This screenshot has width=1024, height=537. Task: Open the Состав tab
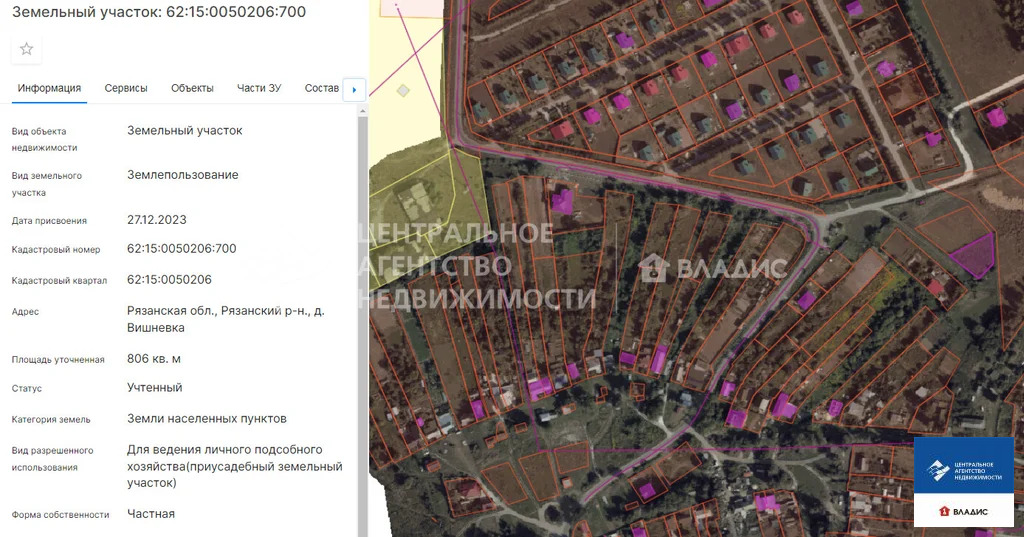pyautogui.click(x=322, y=88)
